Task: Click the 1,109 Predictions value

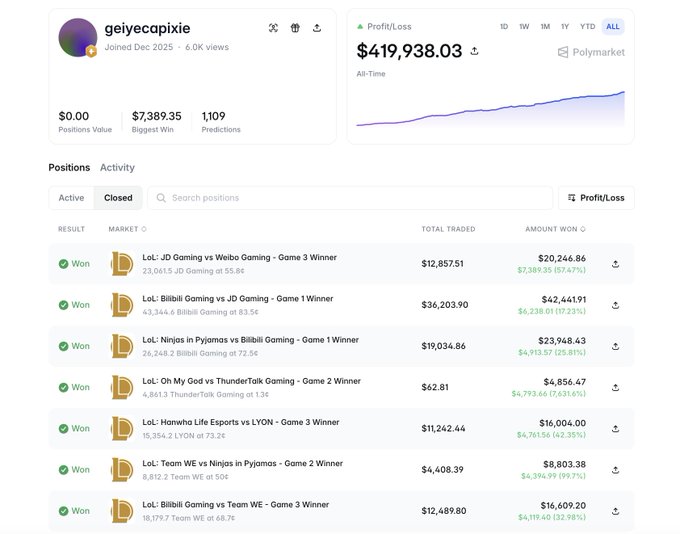Action: [213, 116]
